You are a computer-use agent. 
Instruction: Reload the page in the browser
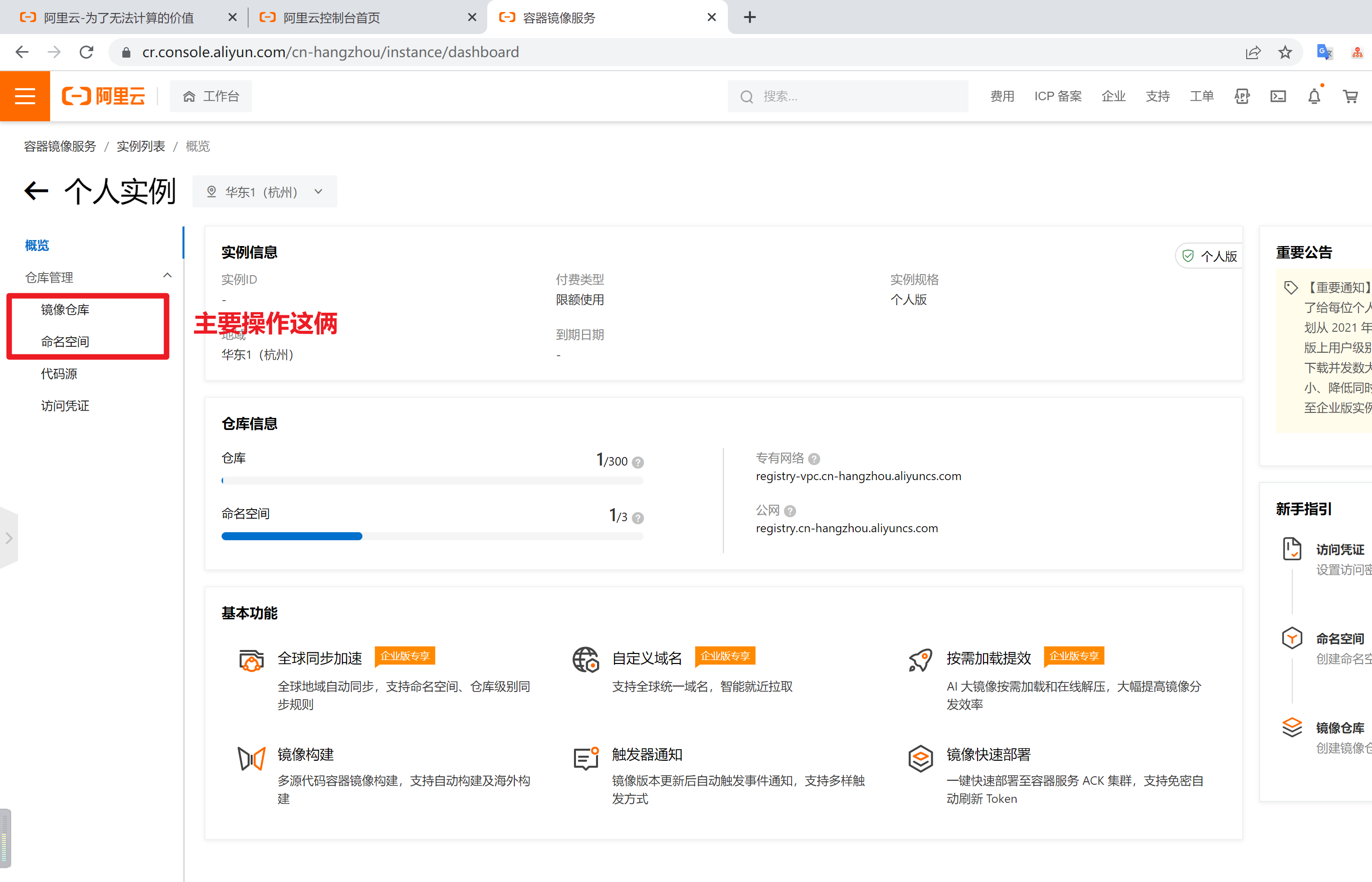click(87, 52)
